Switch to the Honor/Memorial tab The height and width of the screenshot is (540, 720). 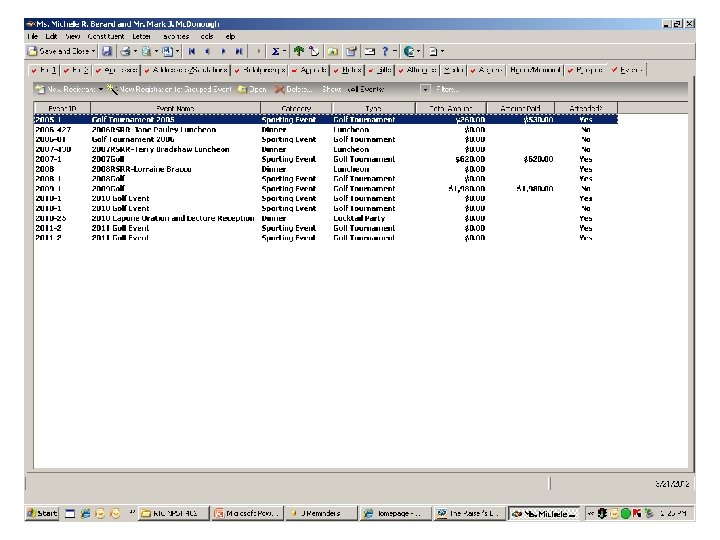pos(535,70)
